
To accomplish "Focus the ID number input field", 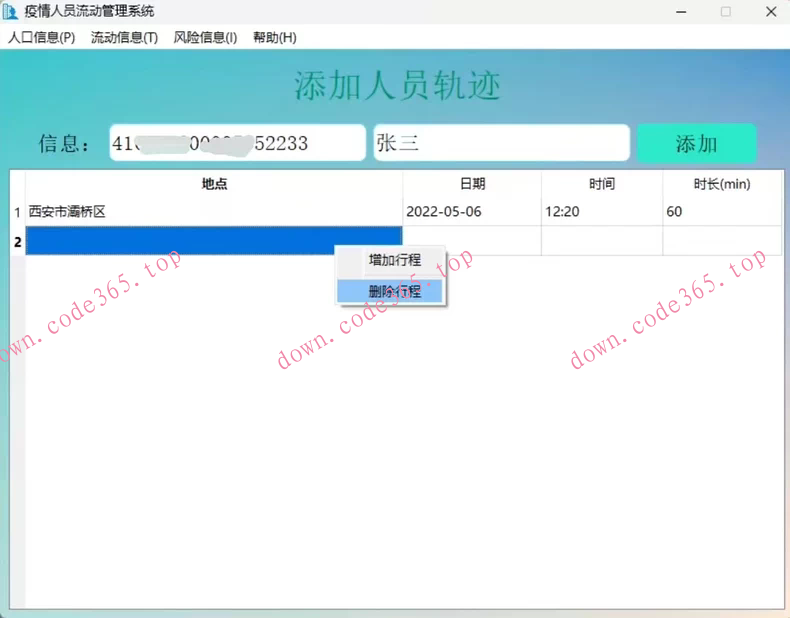I will pos(237,143).
